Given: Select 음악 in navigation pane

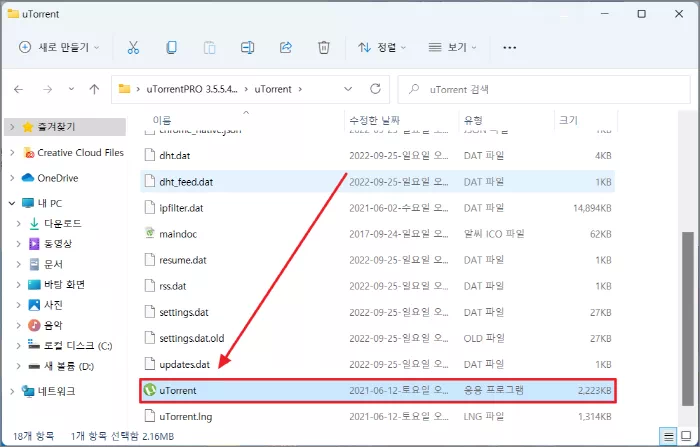Looking at the screenshot, I should pos(53,325).
